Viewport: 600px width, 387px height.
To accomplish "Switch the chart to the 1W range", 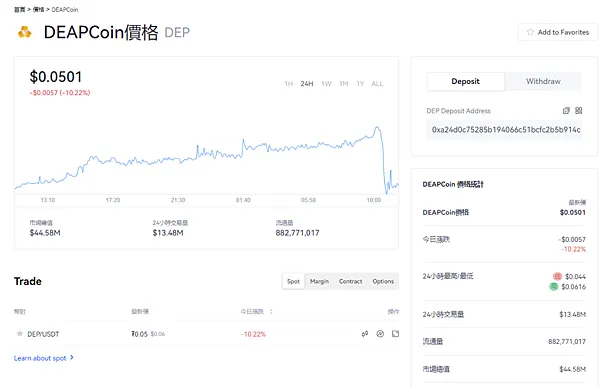I will tap(326, 83).
